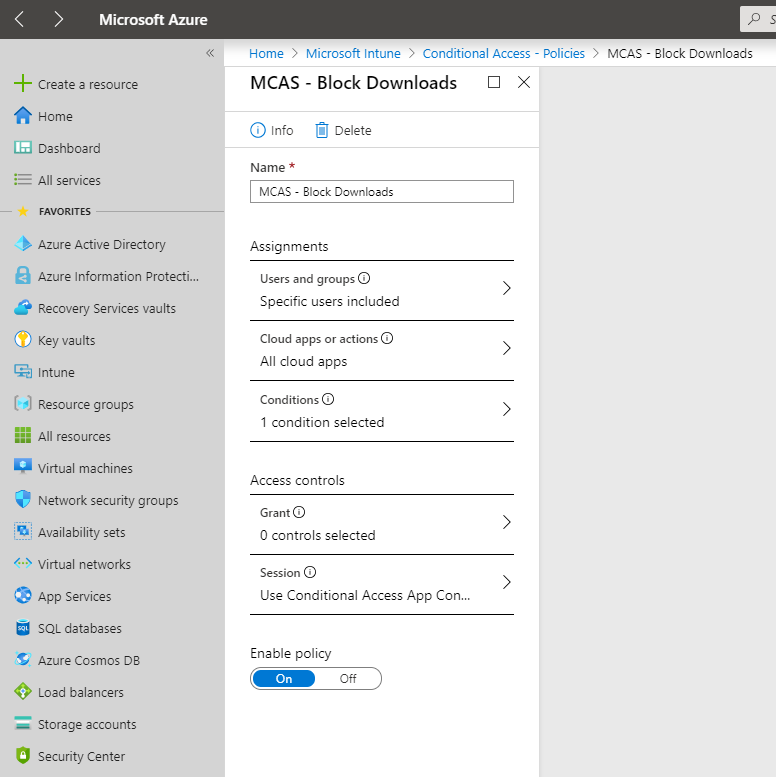The image size is (776, 777).
Task: Open the Load balancers icon
Action: pyautogui.click(x=23, y=691)
